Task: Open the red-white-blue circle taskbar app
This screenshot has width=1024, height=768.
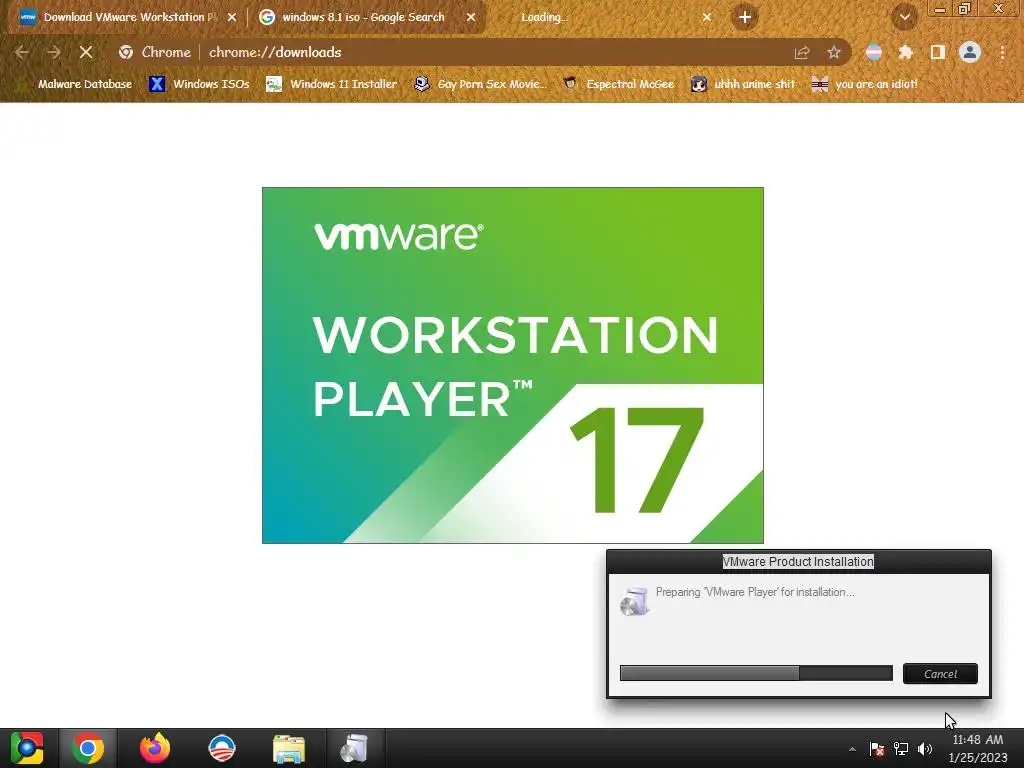Action: (x=221, y=748)
